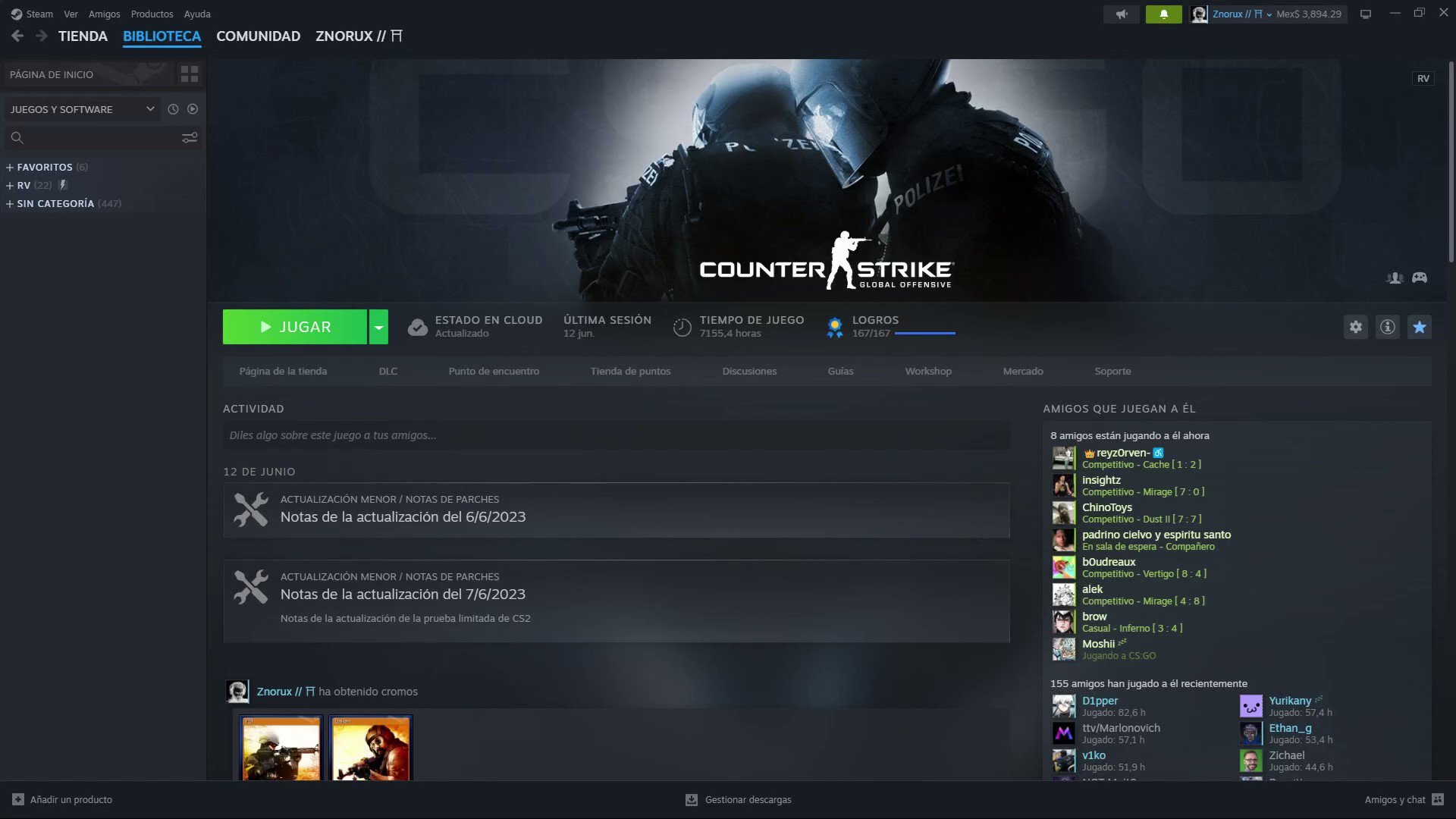Open the Mercado link
Screen dimensions: 1456x819
(1023, 371)
